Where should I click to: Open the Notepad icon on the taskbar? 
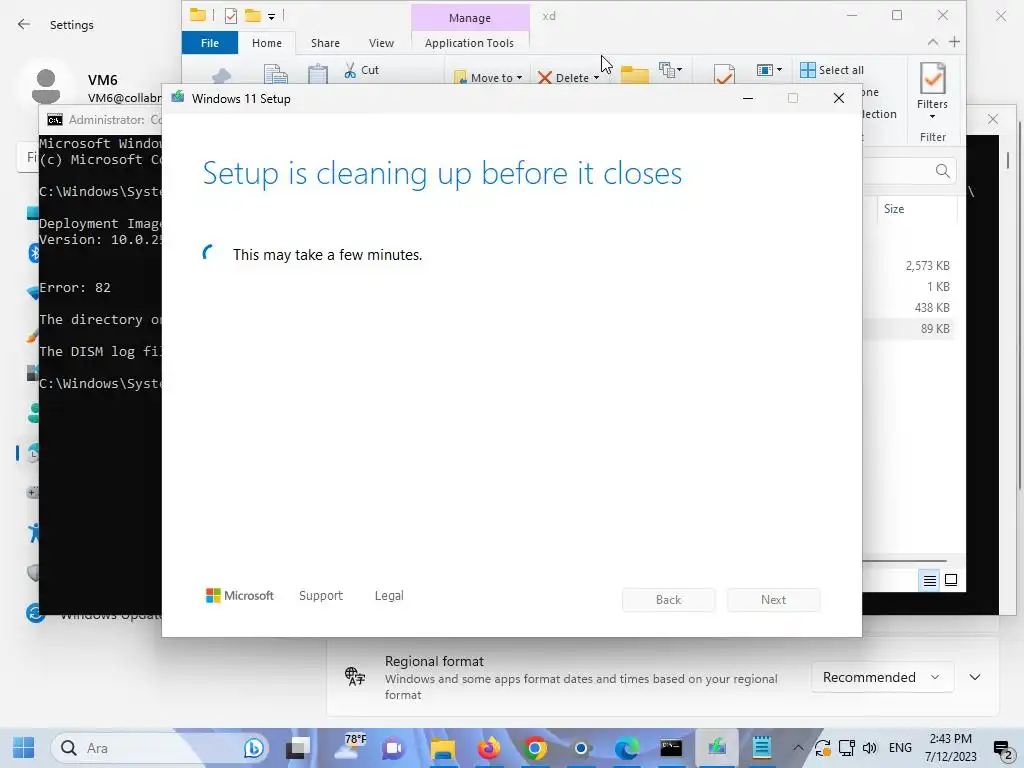pyautogui.click(x=762, y=748)
